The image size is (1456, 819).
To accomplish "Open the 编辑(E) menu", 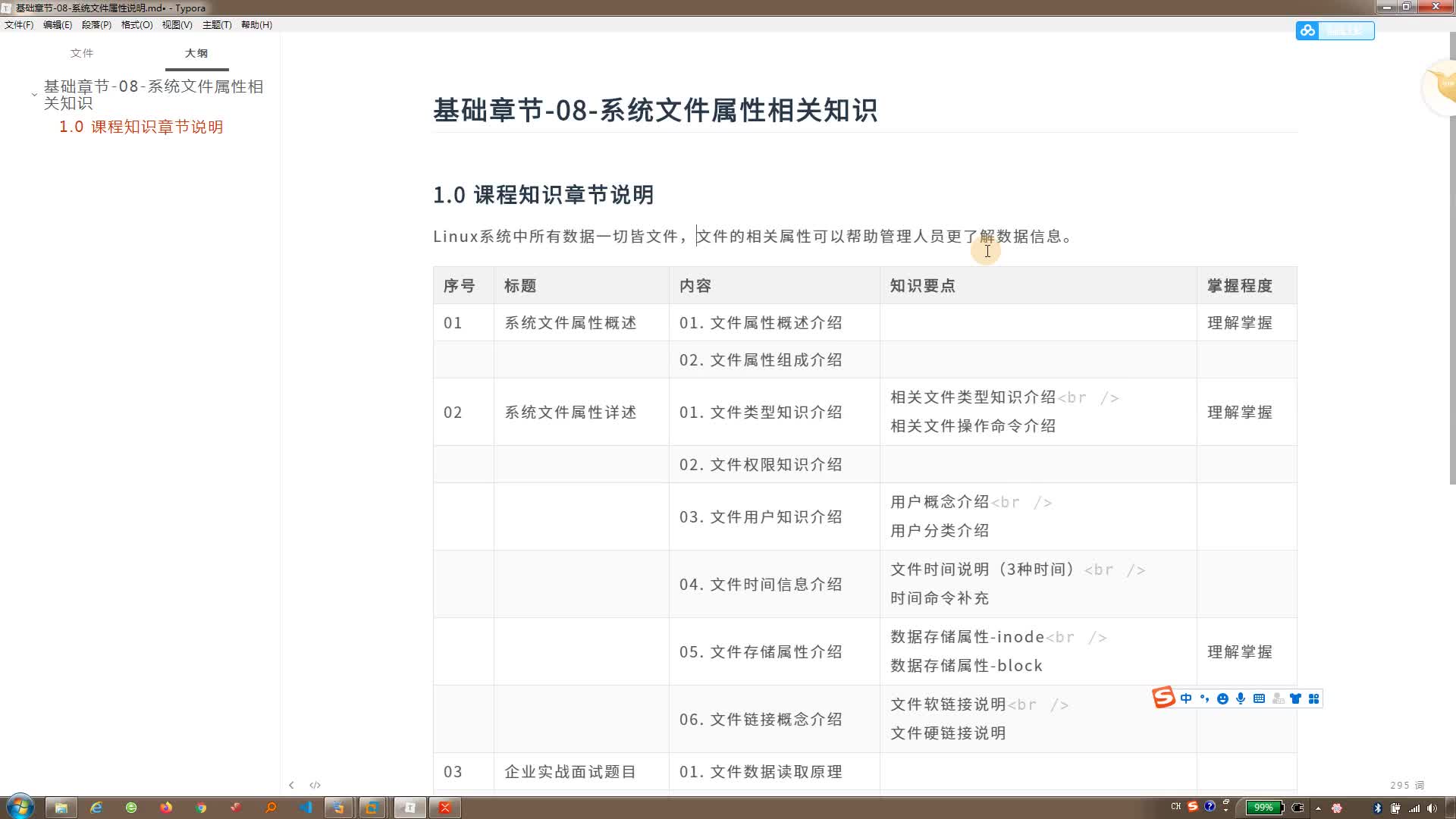I will click(58, 25).
